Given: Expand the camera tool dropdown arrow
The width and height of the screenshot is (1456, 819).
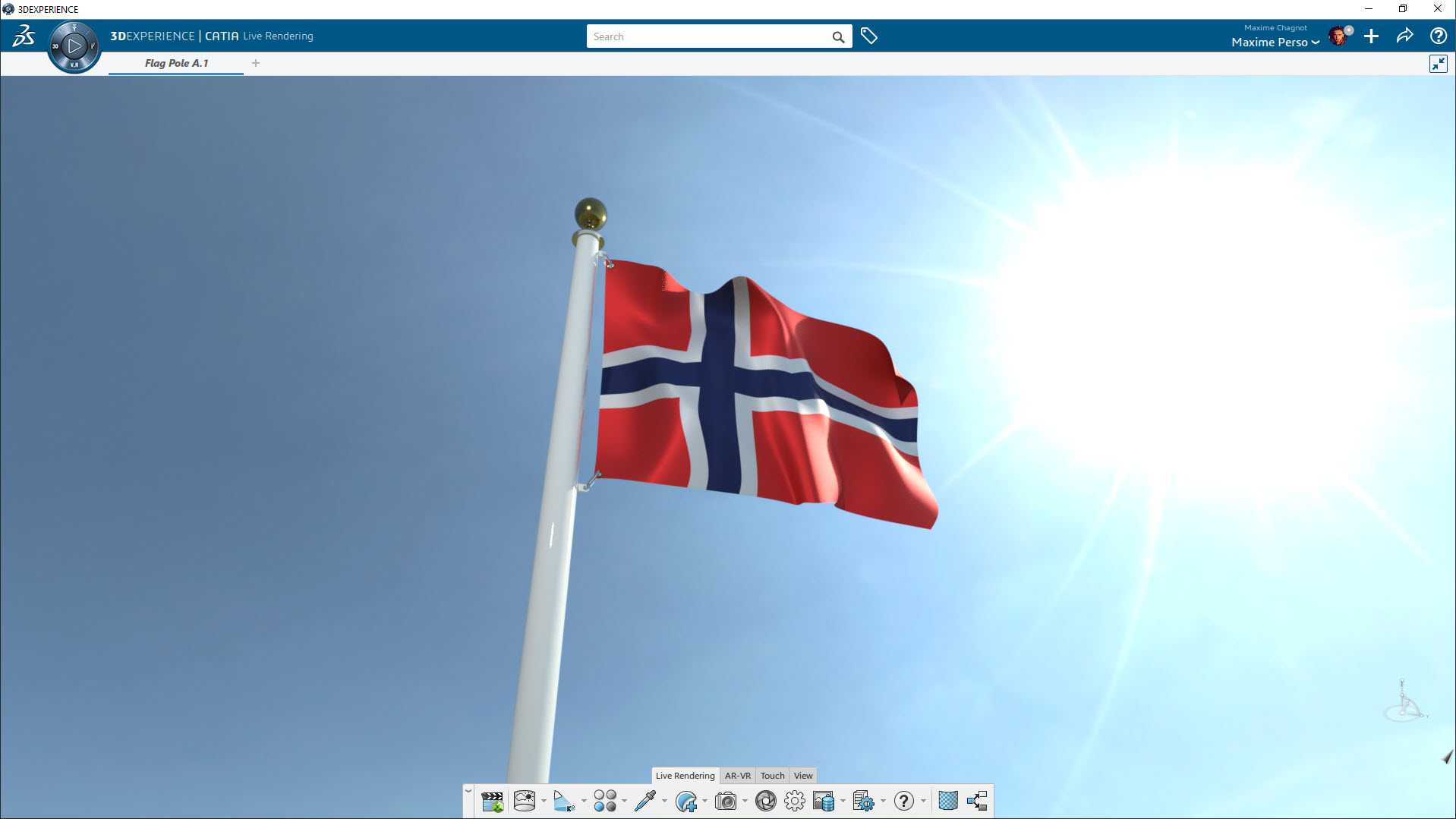Looking at the screenshot, I should point(745,801).
